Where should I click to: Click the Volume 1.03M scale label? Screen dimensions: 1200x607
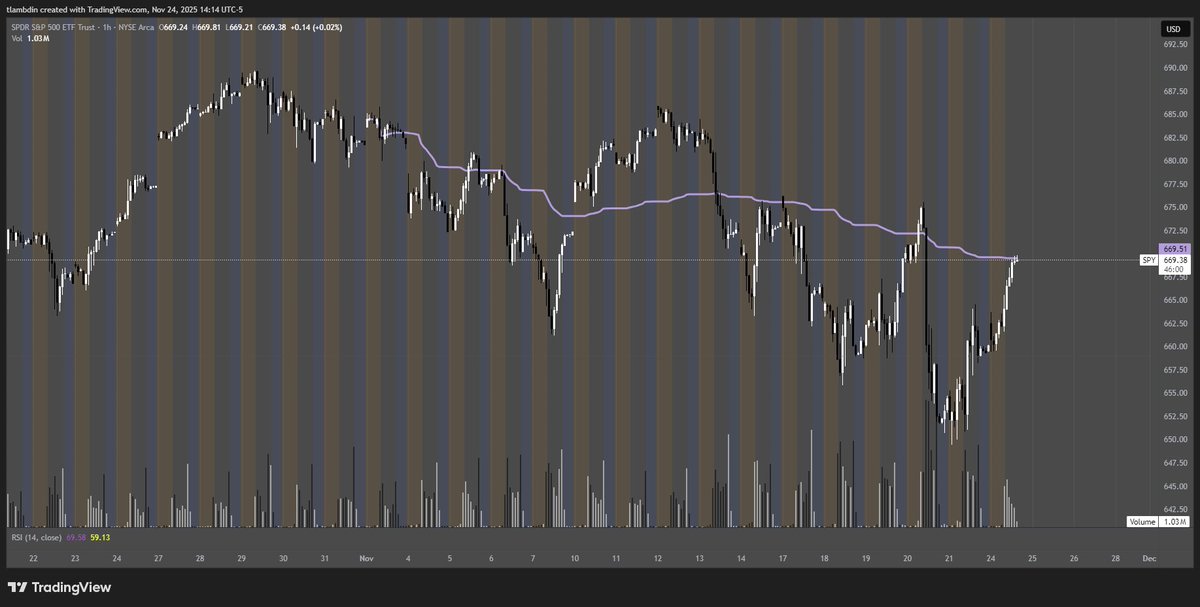tap(1157, 521)
